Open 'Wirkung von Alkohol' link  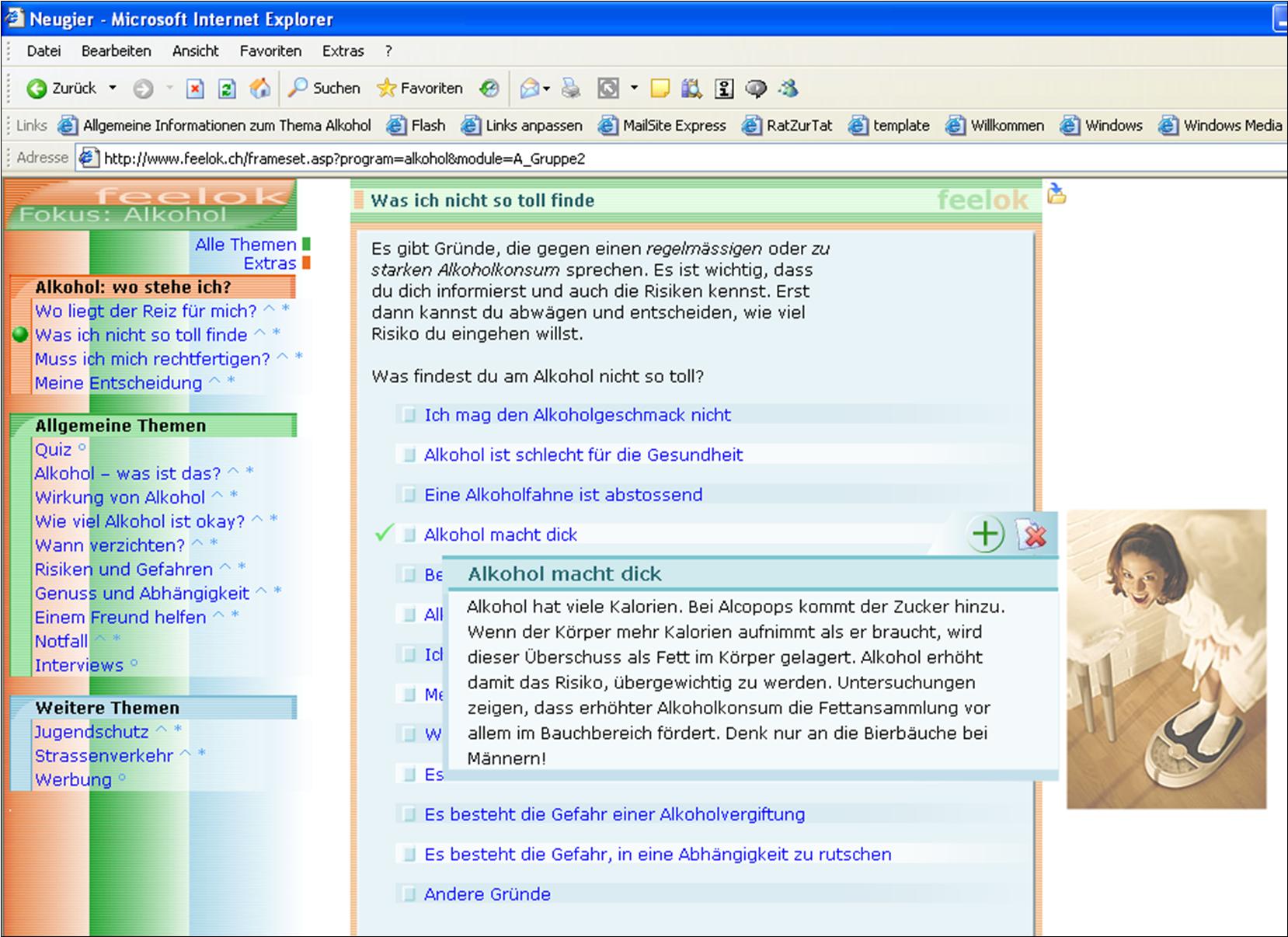click(x=120, y=497)
